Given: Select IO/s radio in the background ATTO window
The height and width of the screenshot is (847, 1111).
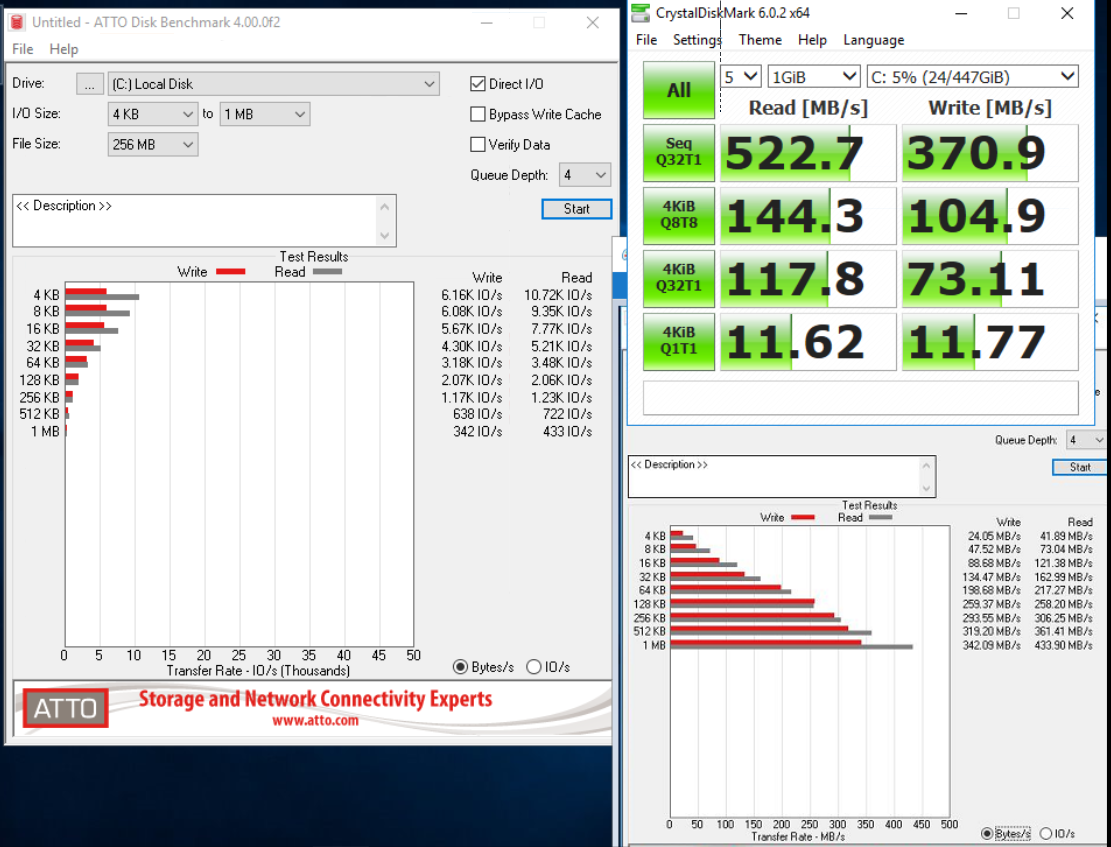Looking at the screenshot, I should click(1046, 834).
